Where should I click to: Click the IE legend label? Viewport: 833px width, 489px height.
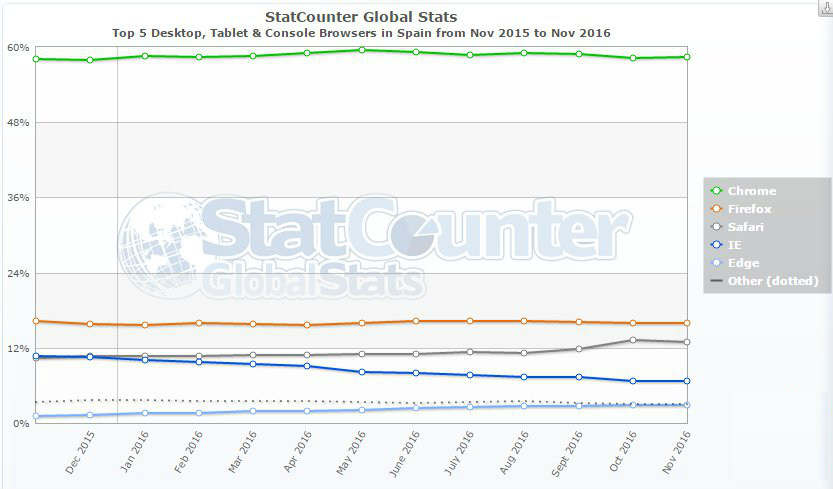735,245
